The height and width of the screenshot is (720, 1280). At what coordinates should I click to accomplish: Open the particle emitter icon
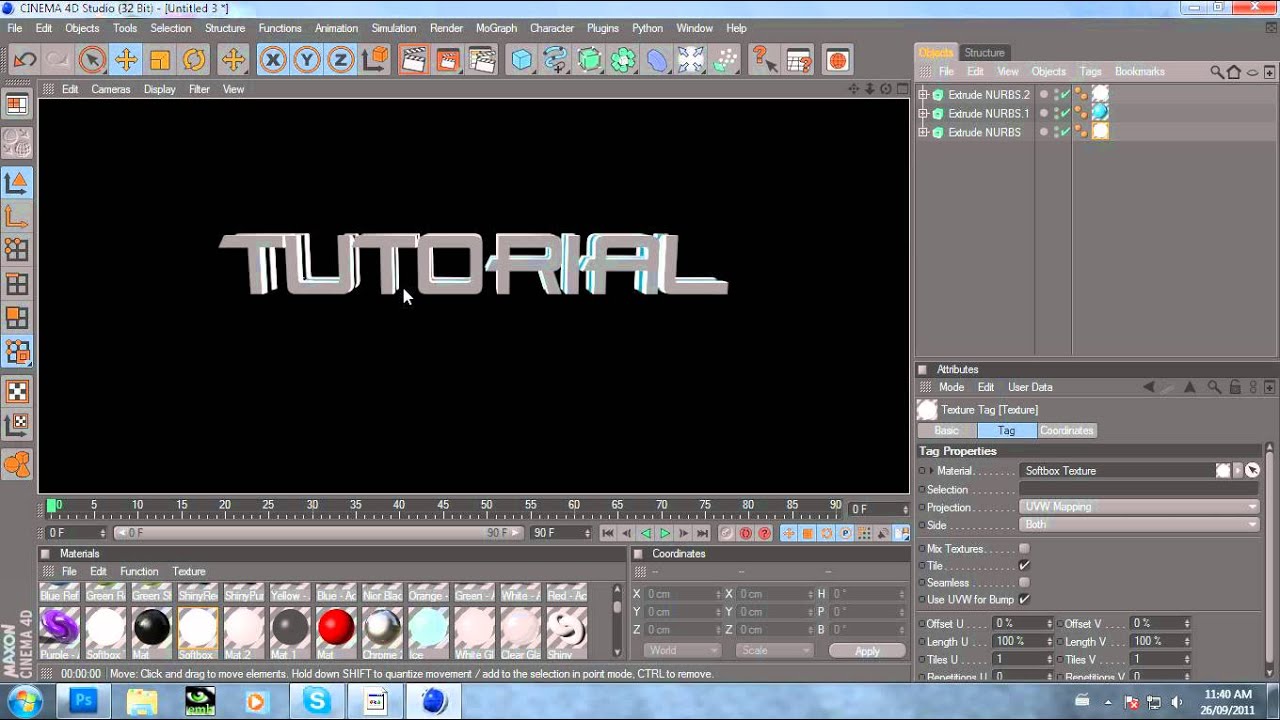[726, 60]
